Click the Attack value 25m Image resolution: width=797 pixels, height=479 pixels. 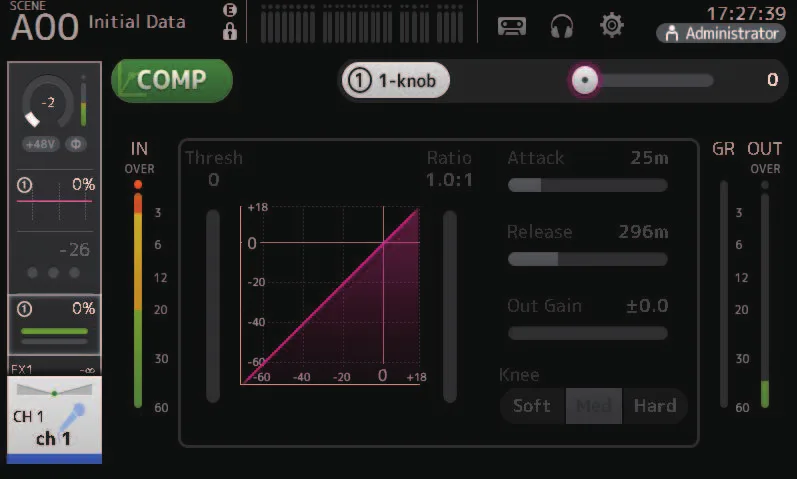649,158
